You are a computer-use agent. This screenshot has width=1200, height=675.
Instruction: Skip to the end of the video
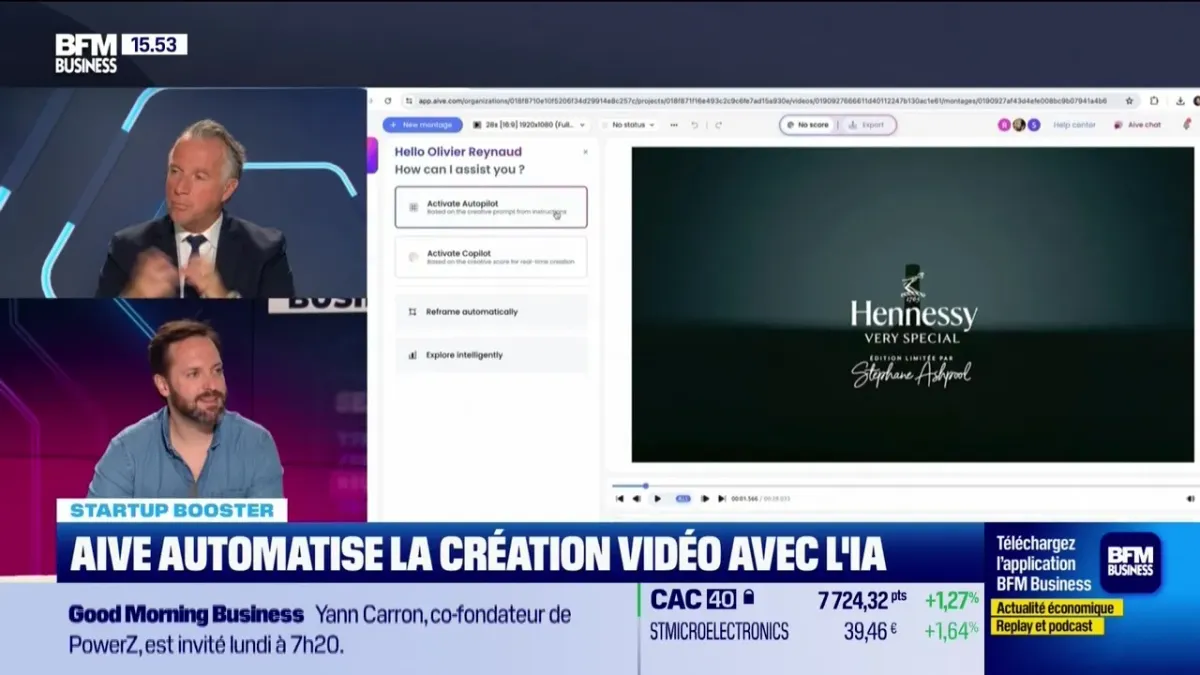(721, 498)
